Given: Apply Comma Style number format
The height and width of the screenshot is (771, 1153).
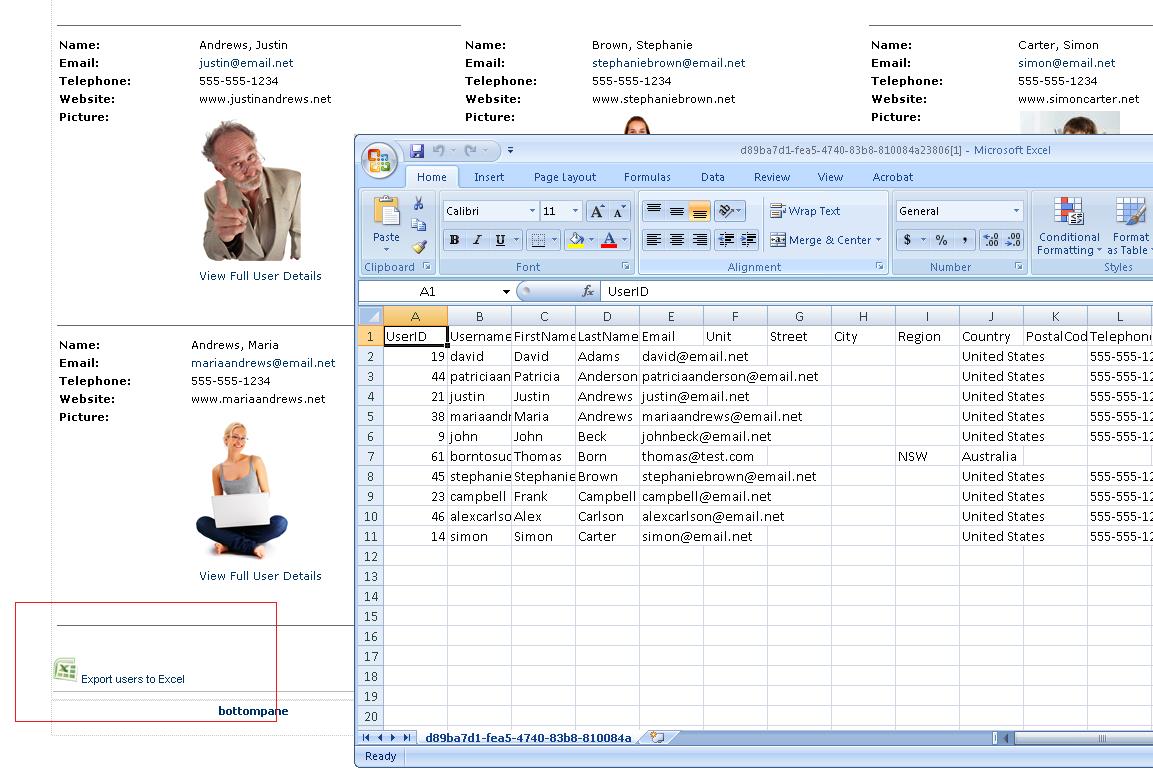Looking at the screenshot, I should (964, 240).
